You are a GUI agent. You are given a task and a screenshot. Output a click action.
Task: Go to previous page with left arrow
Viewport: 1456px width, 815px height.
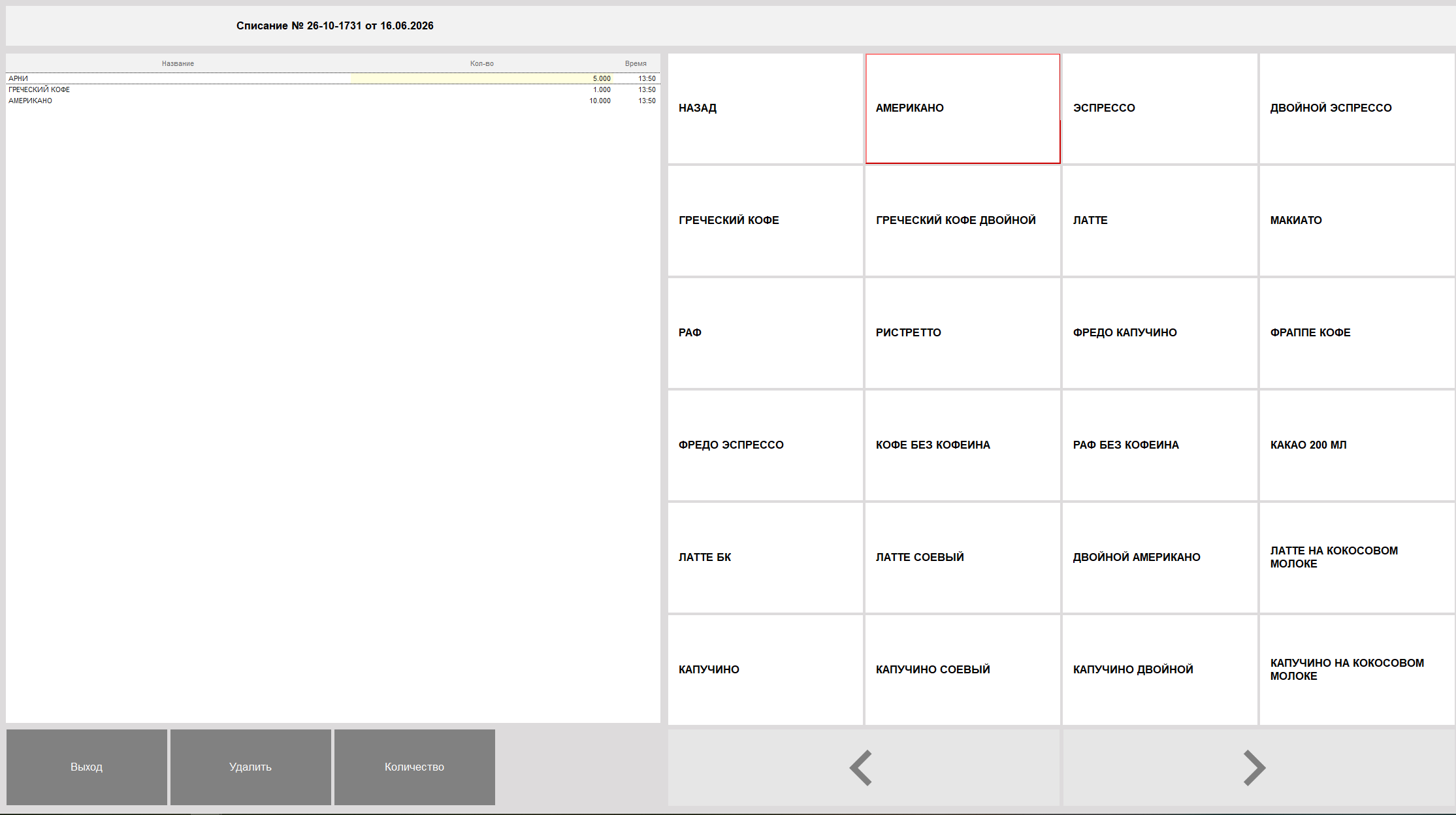tap(863, 767)
